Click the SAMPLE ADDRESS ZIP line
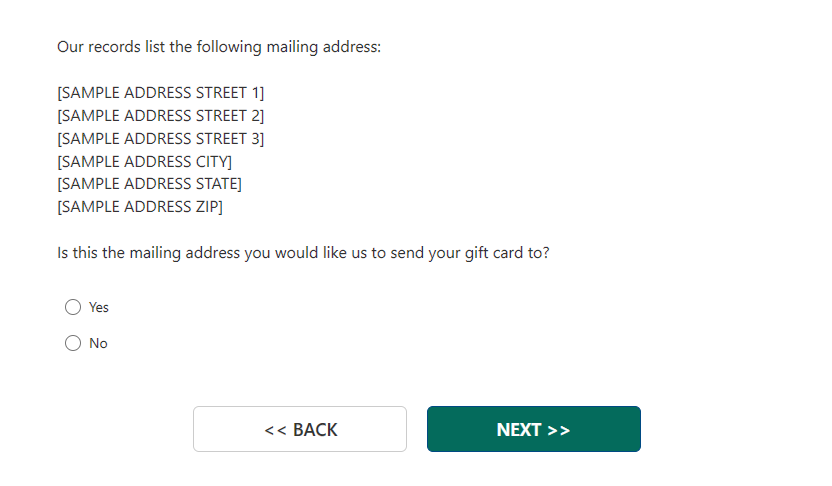 [140, 207]
